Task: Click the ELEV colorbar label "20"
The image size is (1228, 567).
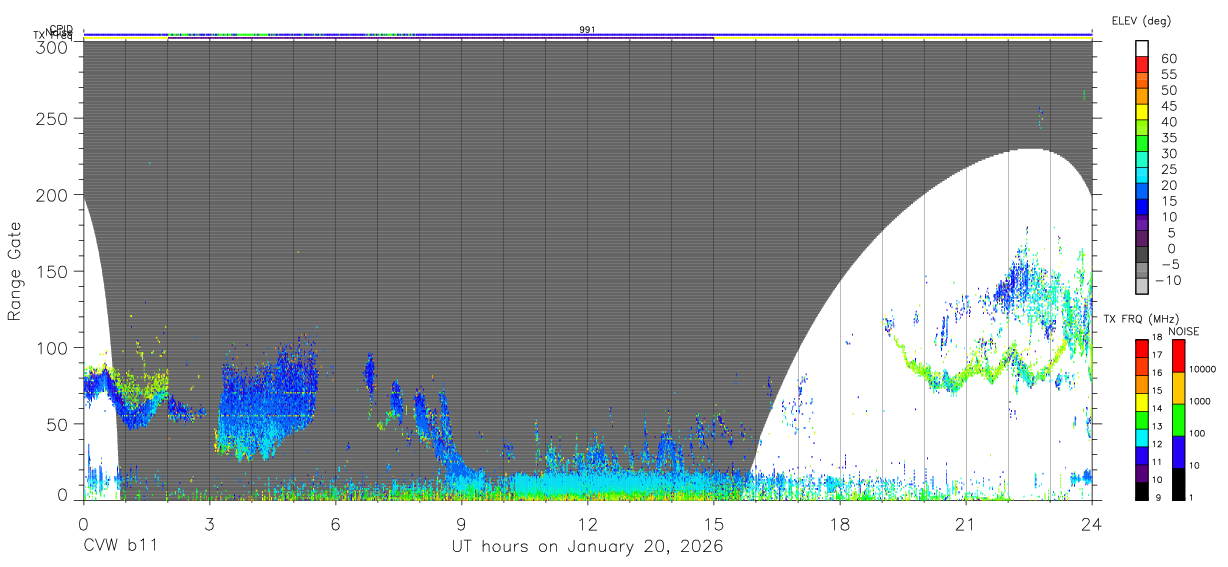Action: point(1168,186)
